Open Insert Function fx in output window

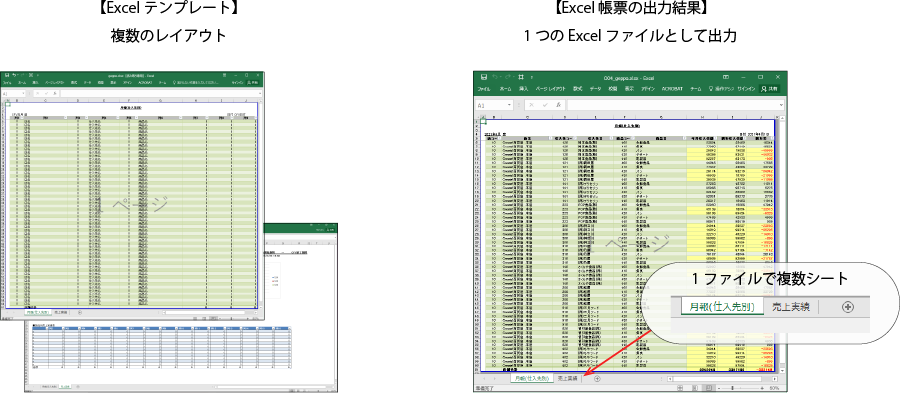click(558, 105)
